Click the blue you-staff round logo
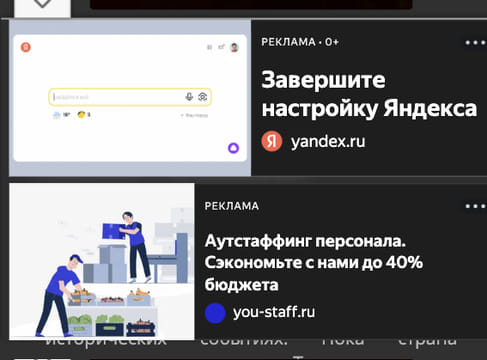 click(215, 313)
